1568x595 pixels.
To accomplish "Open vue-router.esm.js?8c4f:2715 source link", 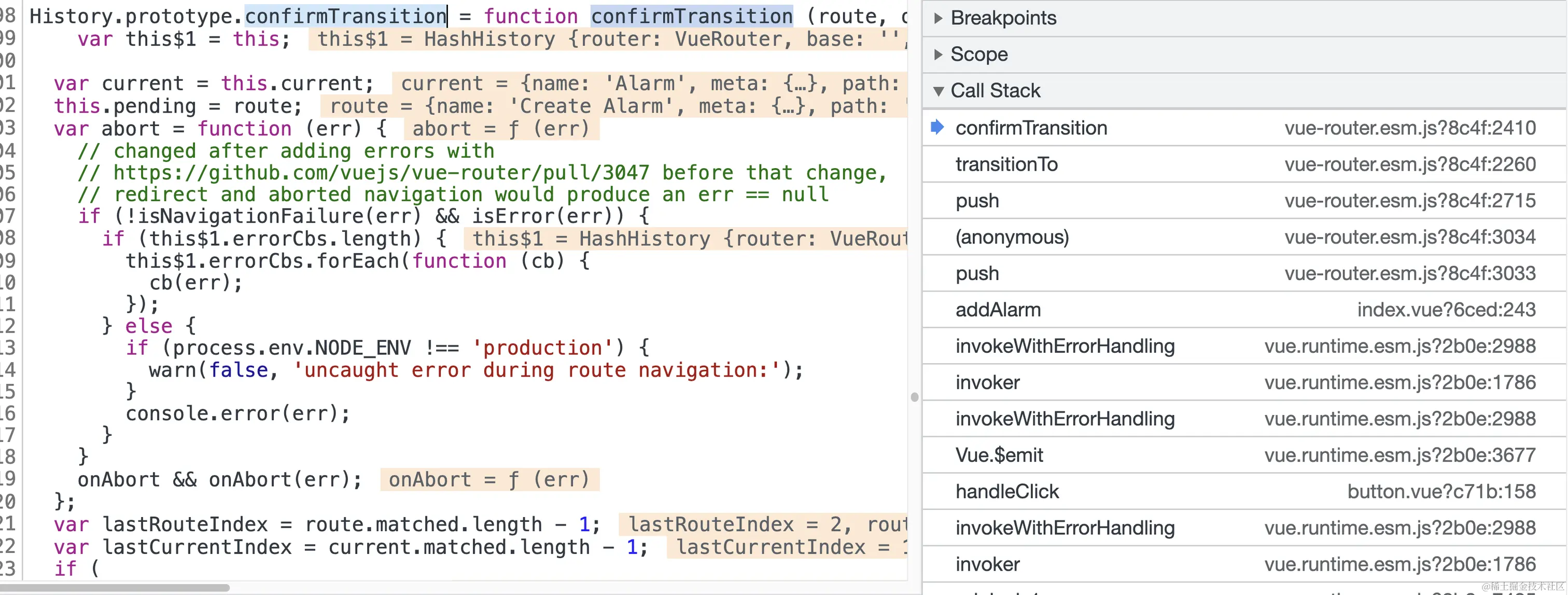I will click(x=1410, y=201).
